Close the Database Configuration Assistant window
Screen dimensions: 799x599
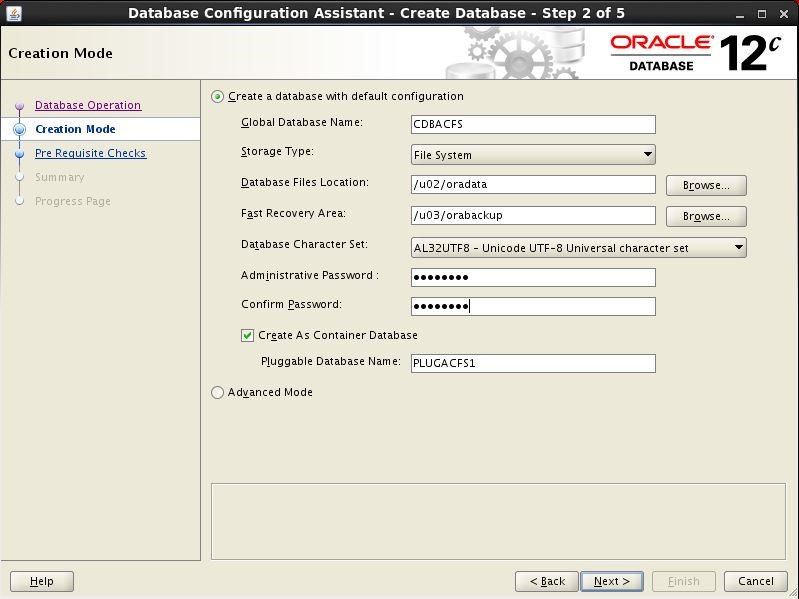coord(784,14)
